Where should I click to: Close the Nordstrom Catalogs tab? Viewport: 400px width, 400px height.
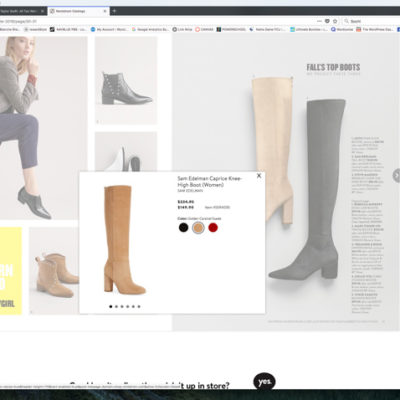click(x=105, y=11)
